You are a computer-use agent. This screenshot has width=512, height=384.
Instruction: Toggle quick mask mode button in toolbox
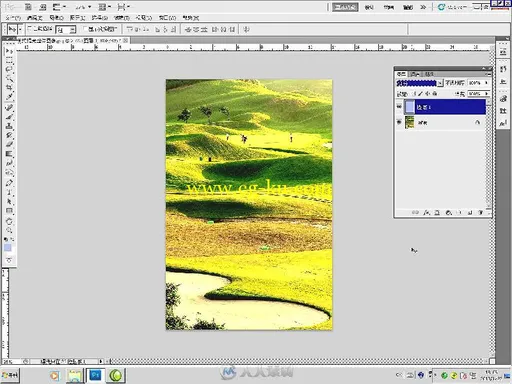9,260
